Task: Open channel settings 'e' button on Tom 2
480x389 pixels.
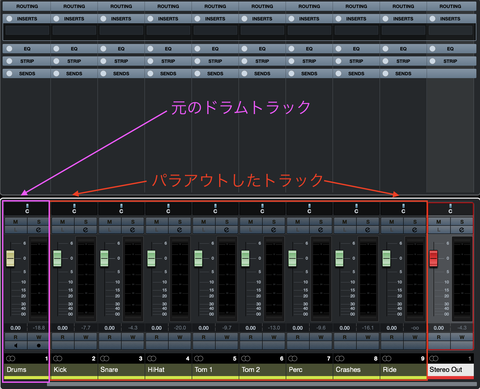Action: click(273, 230)
